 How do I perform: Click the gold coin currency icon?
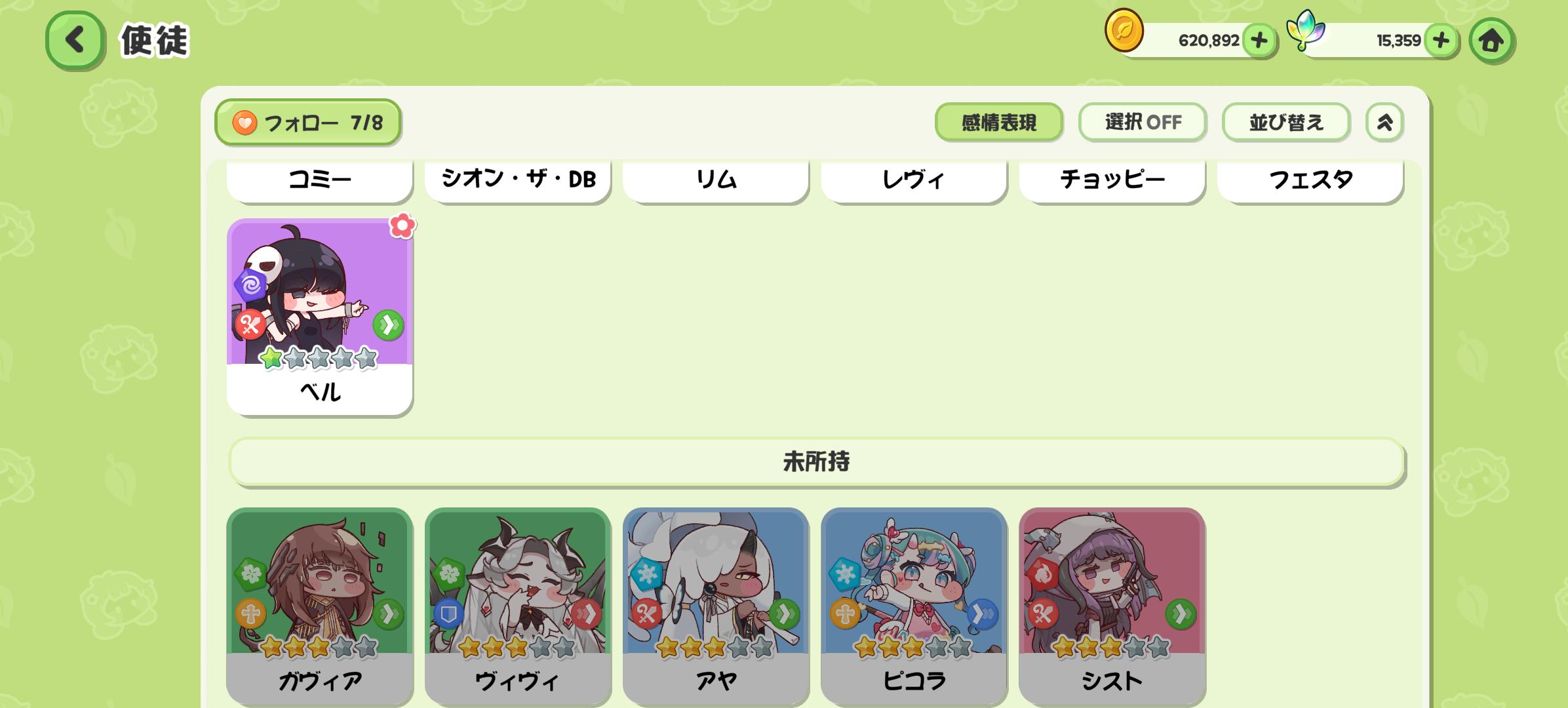1124,30
